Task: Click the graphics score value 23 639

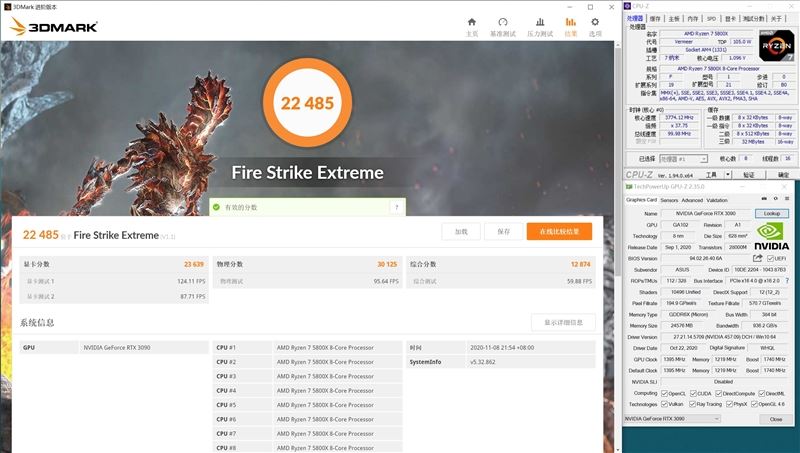Action: (x=194, y=264)
